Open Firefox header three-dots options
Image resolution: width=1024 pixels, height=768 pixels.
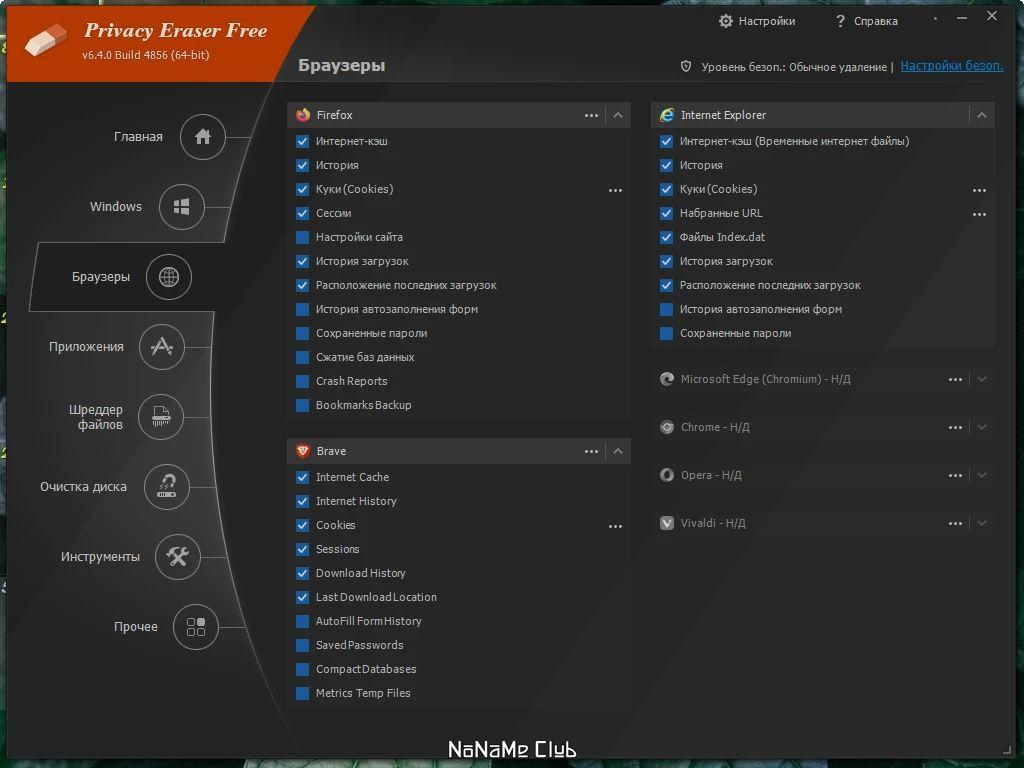point(592,116)
